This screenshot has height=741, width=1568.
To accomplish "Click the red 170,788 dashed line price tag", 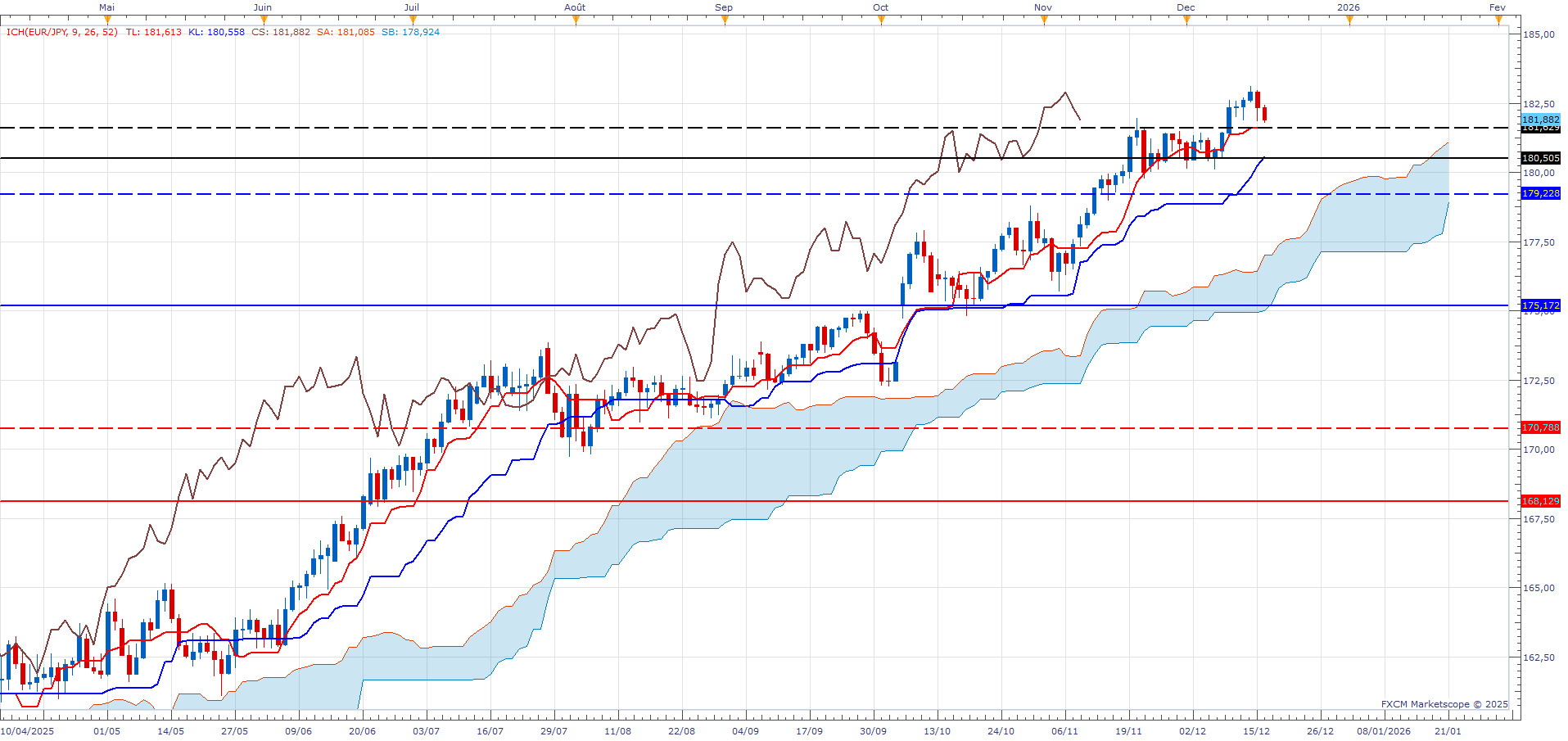I will pos(1540,427).
